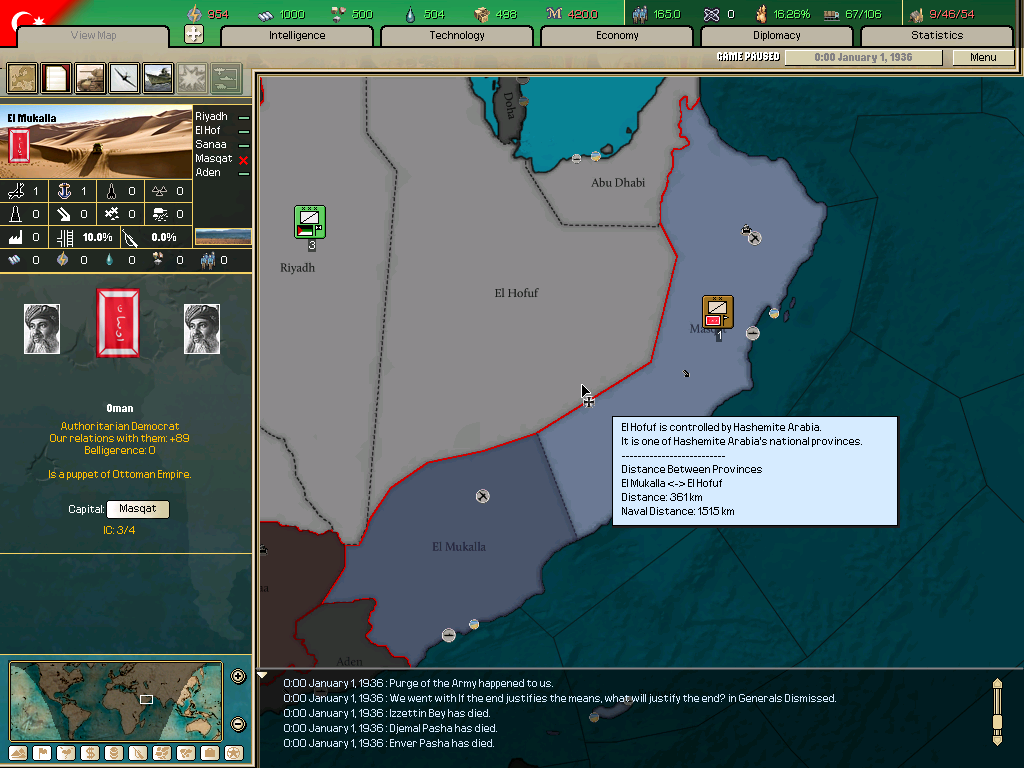Select the naval units view icon

(158, 77)
